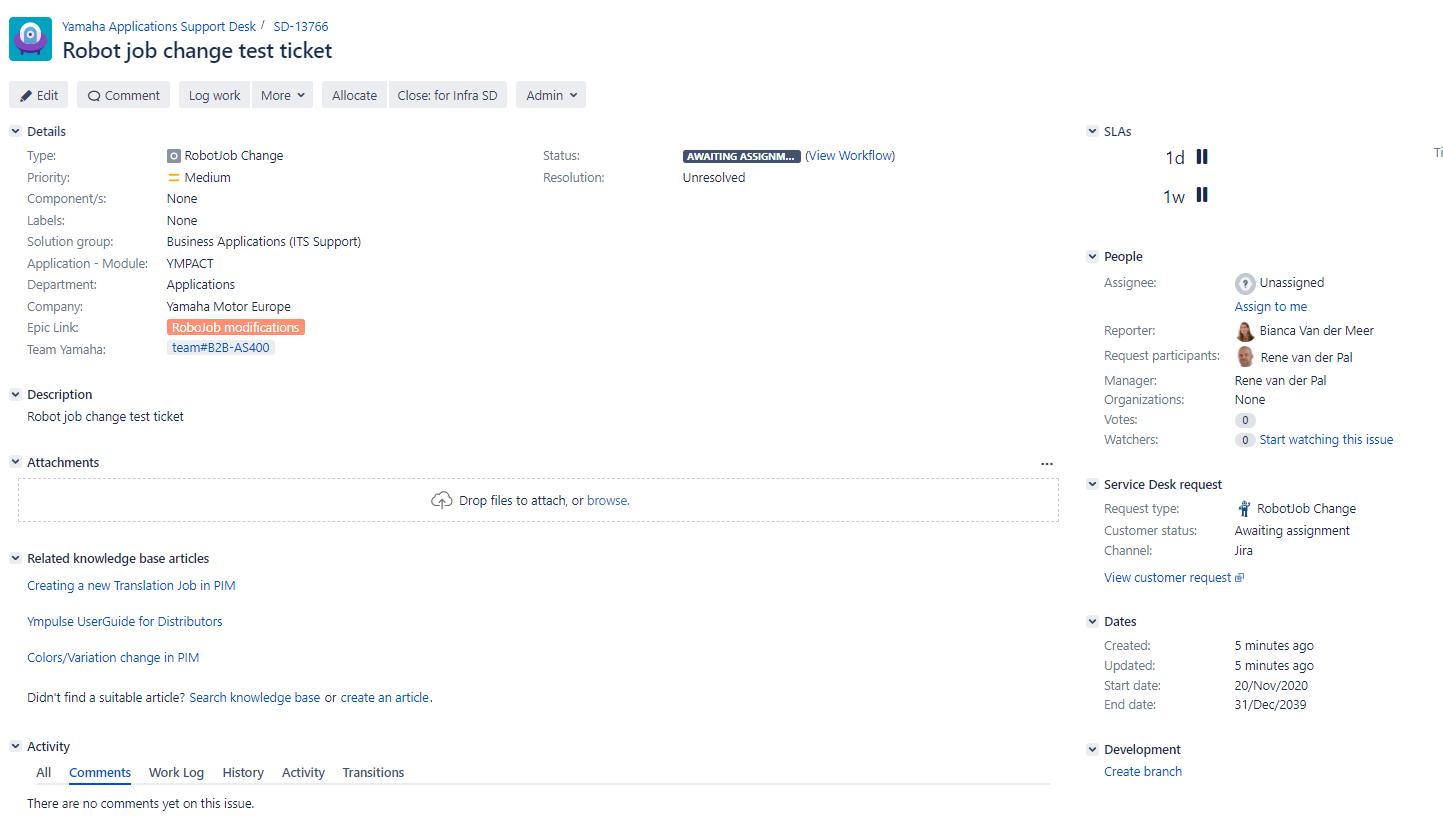Switch to the History tab
Image resolution: width=1443 pixels, height=822 pixels.
[243, 773]
